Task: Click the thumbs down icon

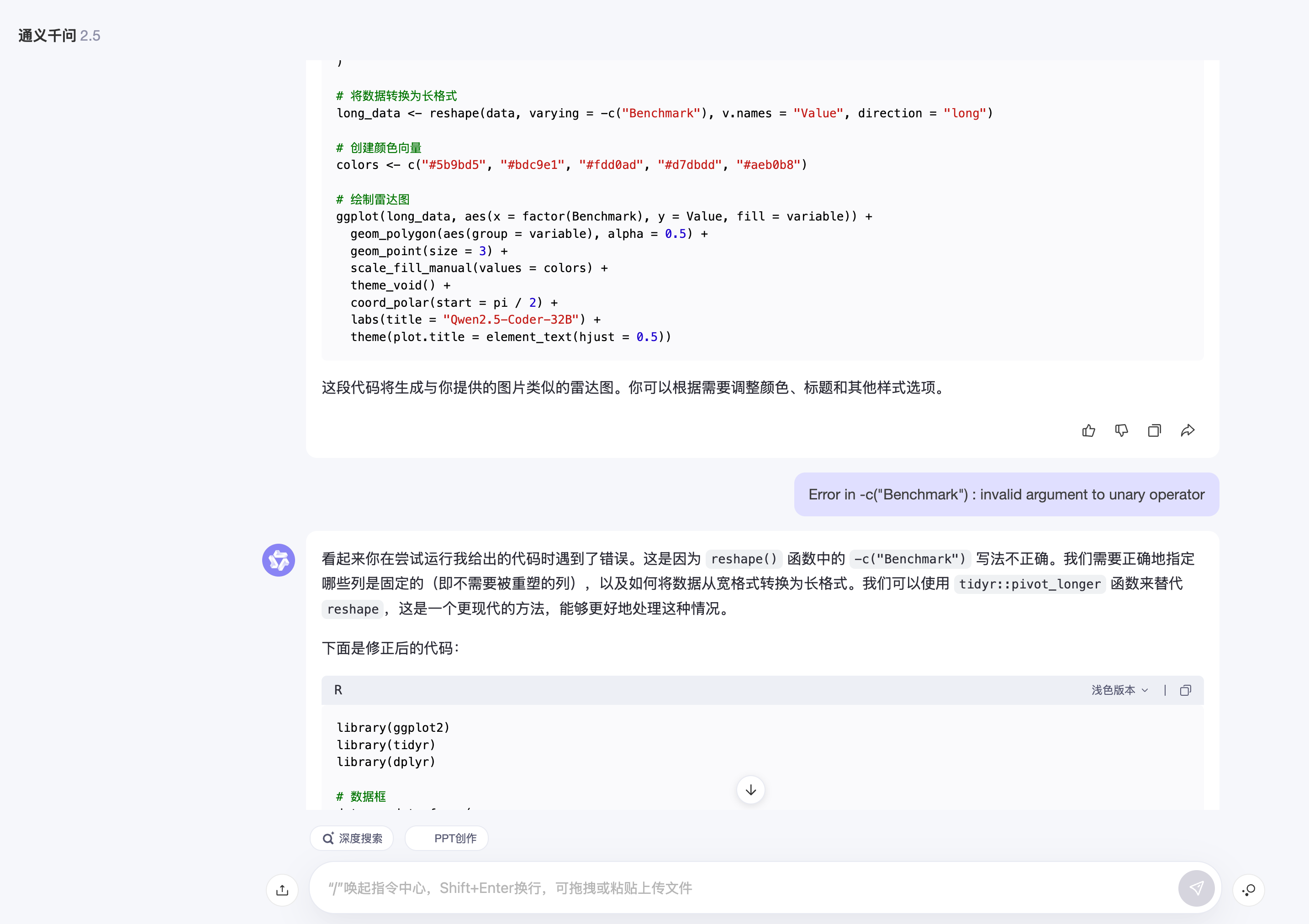Action: pos(1121,430)
